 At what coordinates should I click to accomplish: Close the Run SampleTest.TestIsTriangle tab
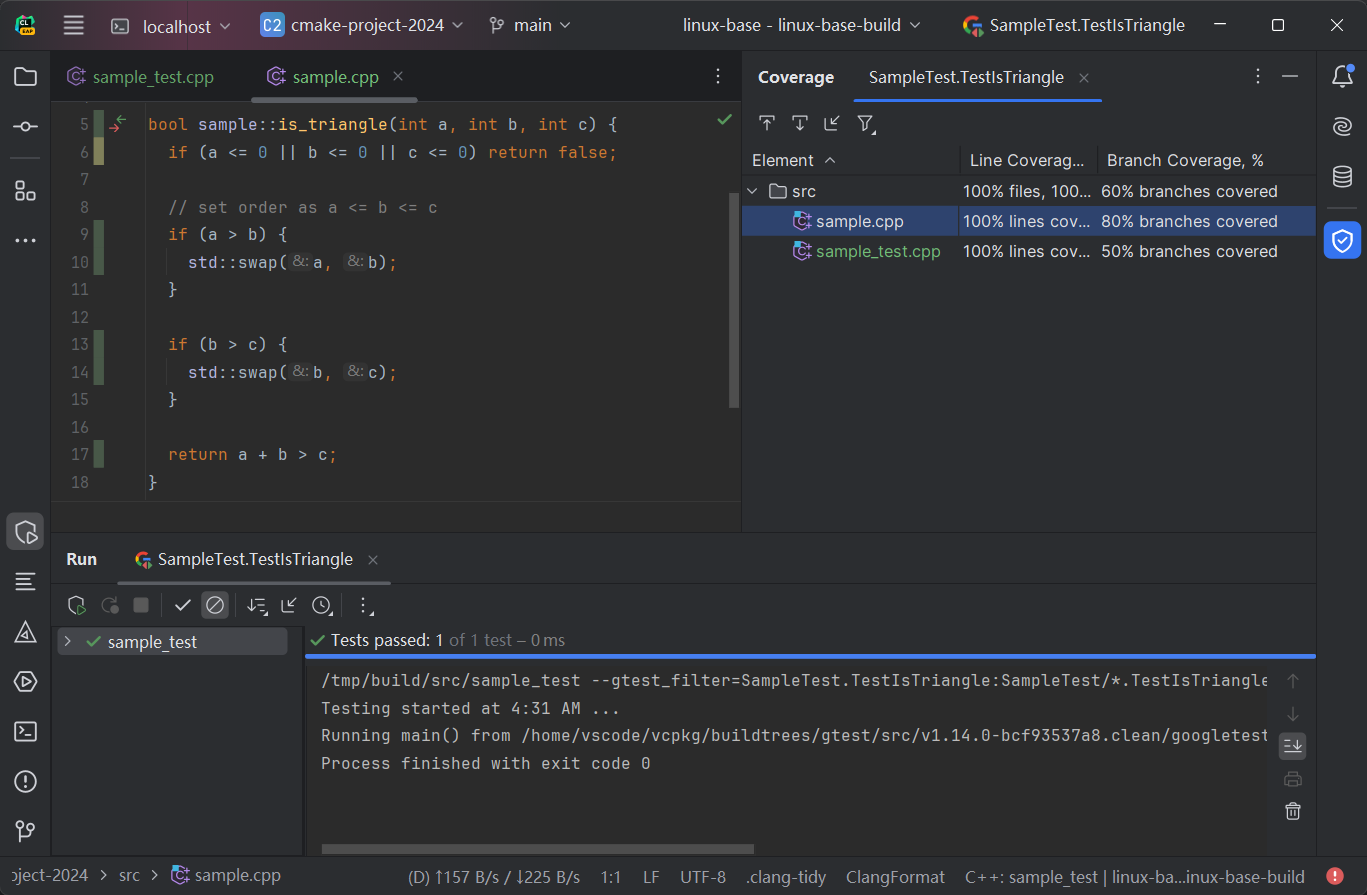[373, 559]
